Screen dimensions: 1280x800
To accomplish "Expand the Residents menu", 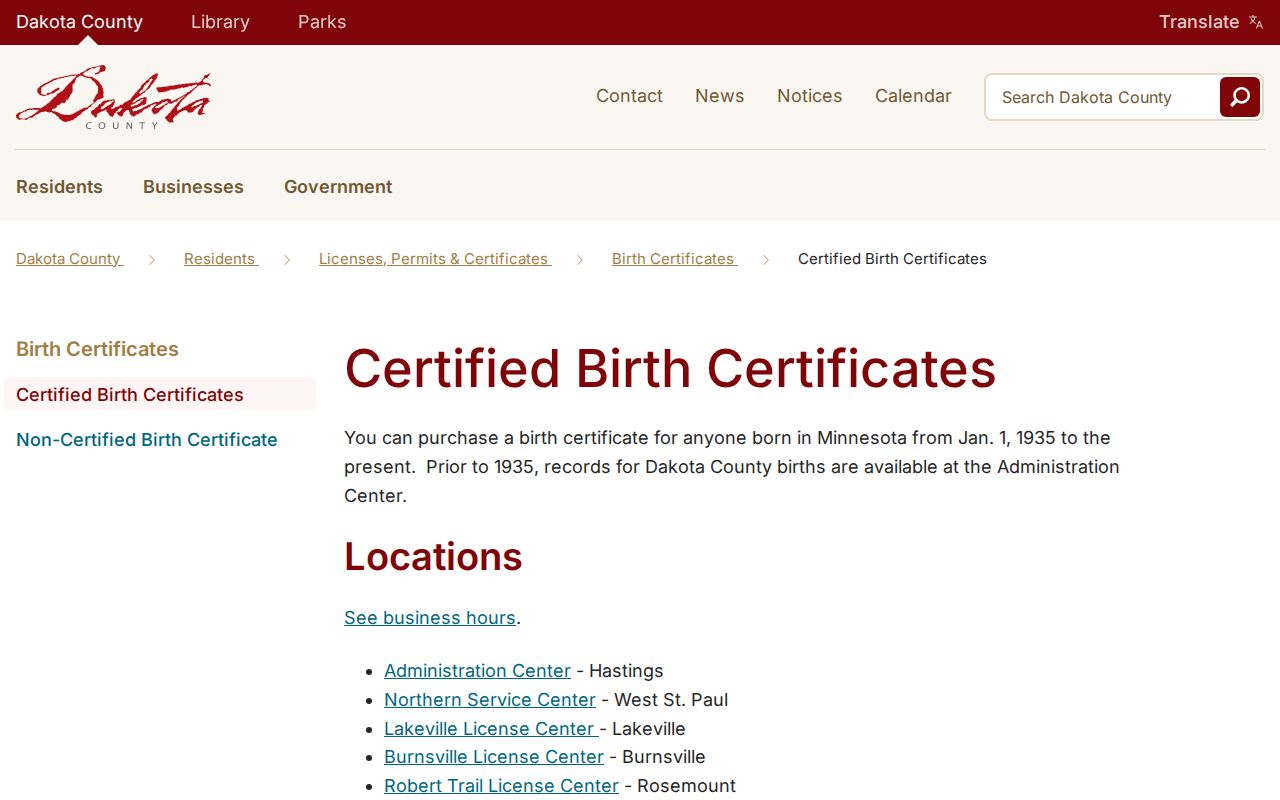I will point(59,187).
